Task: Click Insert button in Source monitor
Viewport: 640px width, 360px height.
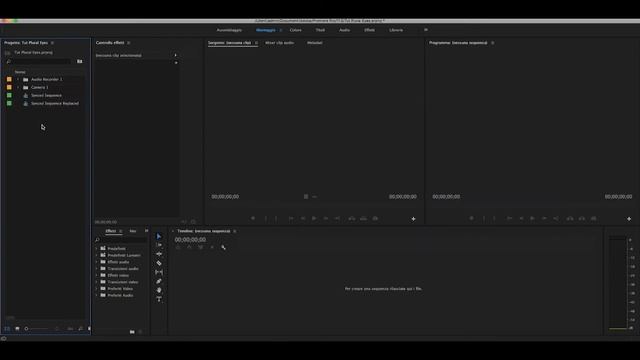Action: coord(351,219)
